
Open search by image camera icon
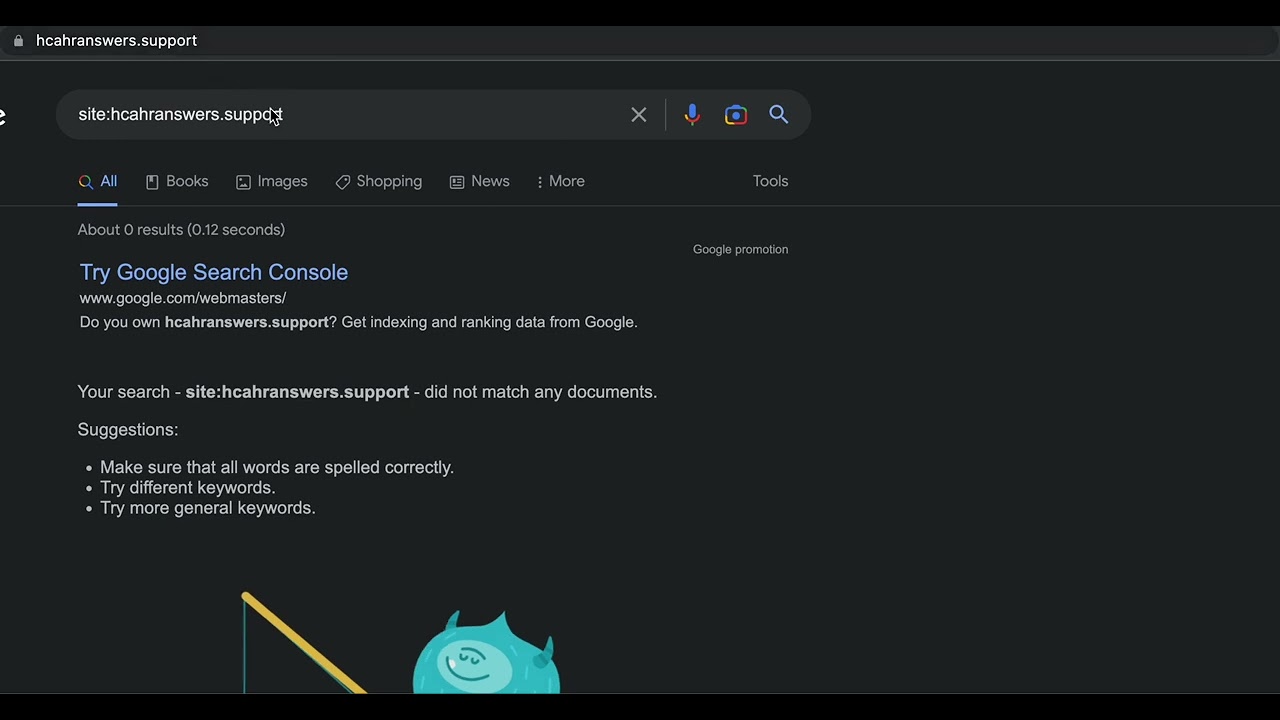point(736,115)
